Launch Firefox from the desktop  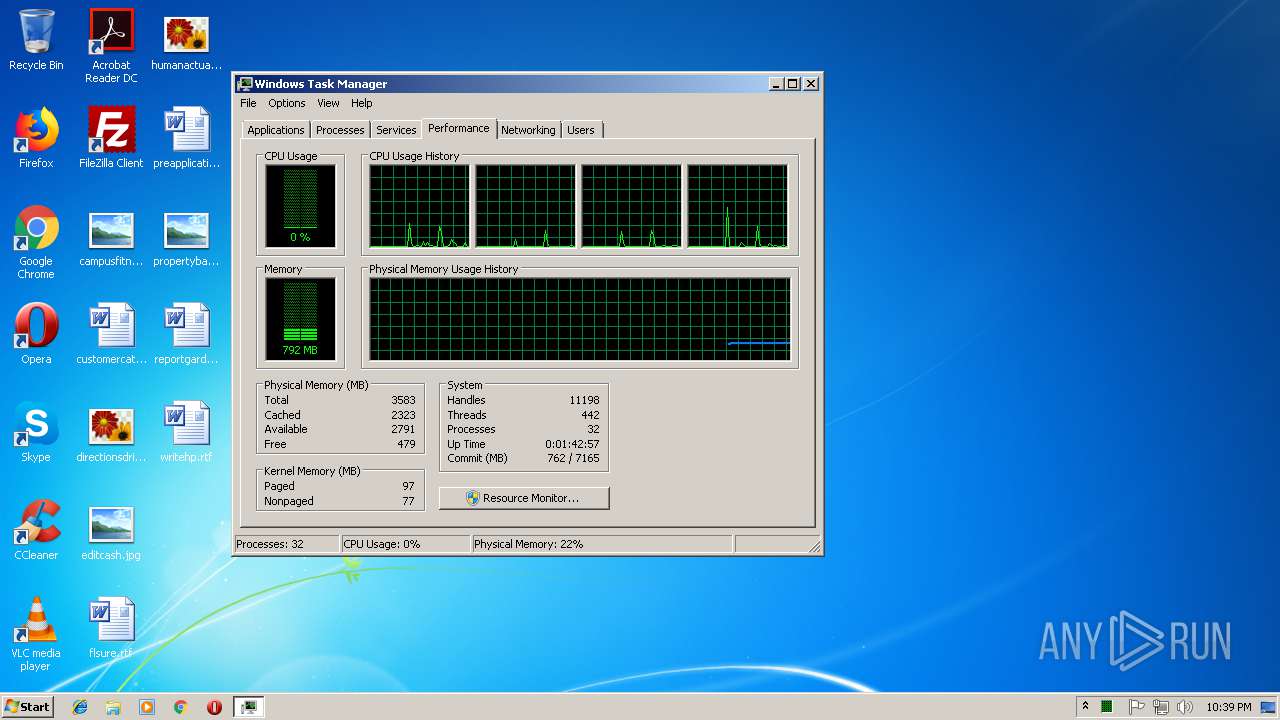click(36, 139)
